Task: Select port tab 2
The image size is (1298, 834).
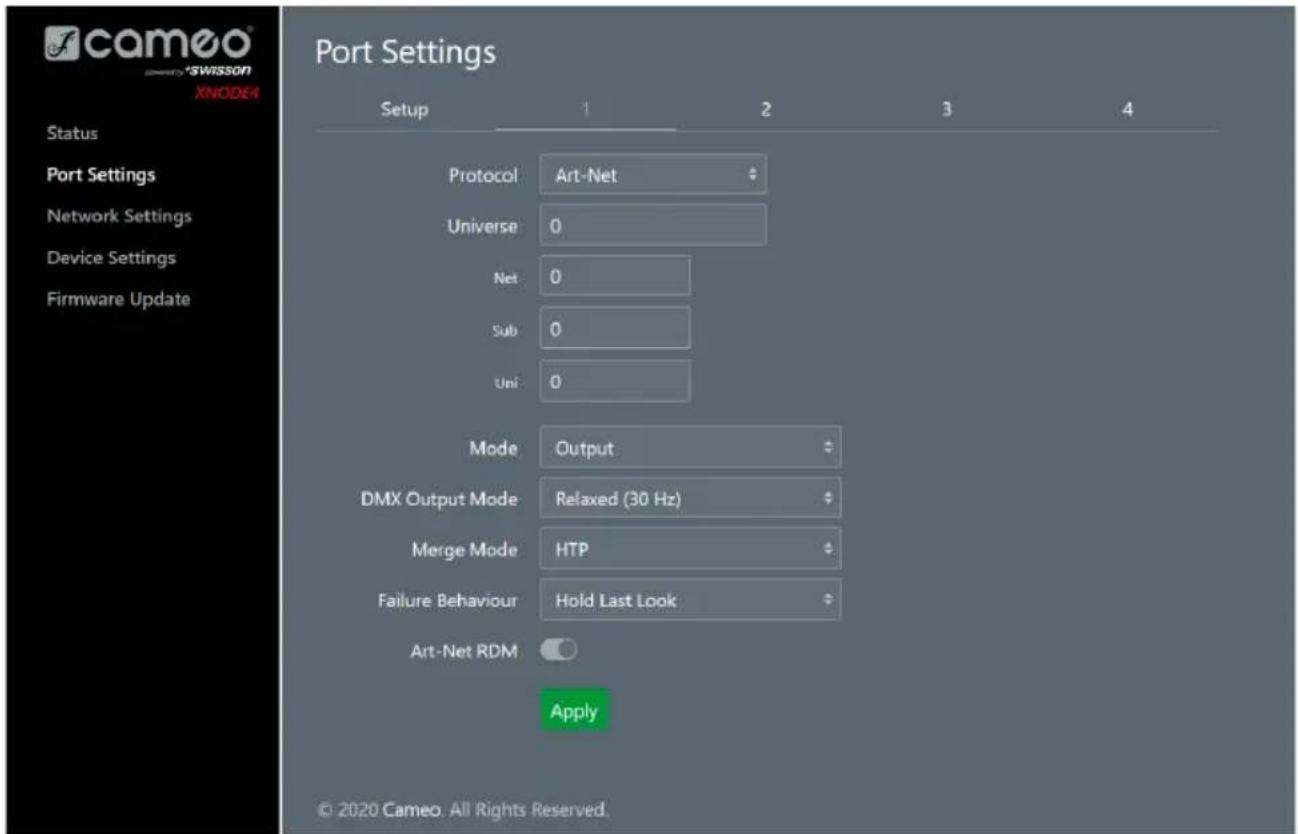Action: coord(766,109)
